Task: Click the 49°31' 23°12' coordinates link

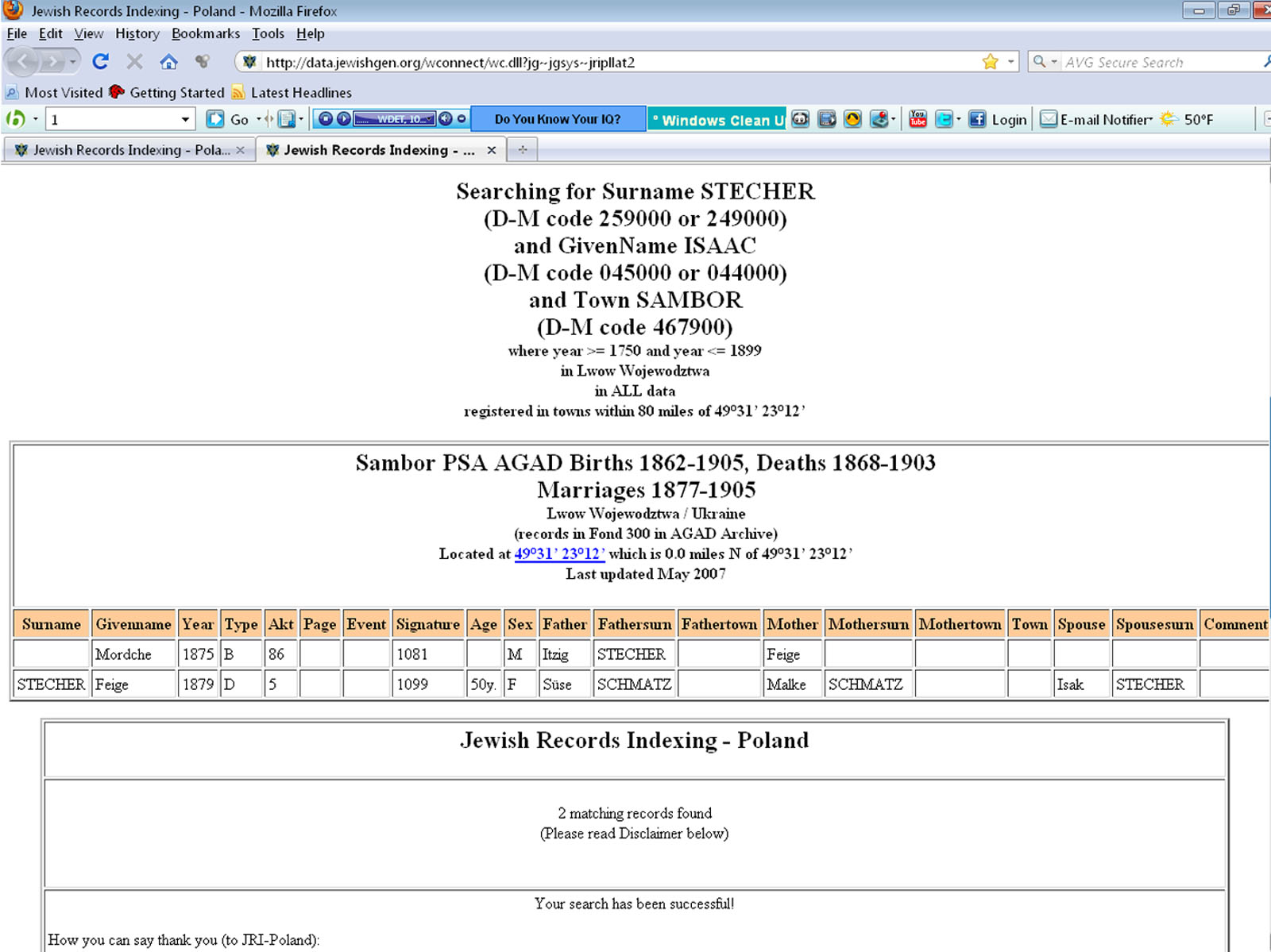Action: 559,553
